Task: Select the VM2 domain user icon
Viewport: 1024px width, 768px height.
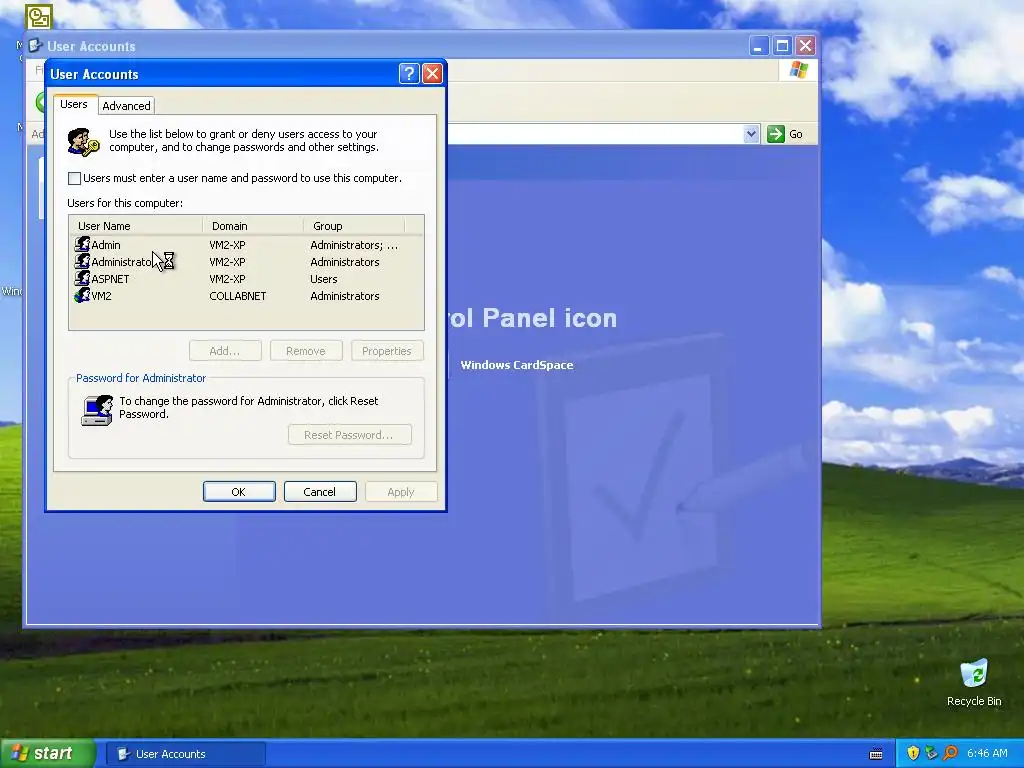Action: coord(82,295)
